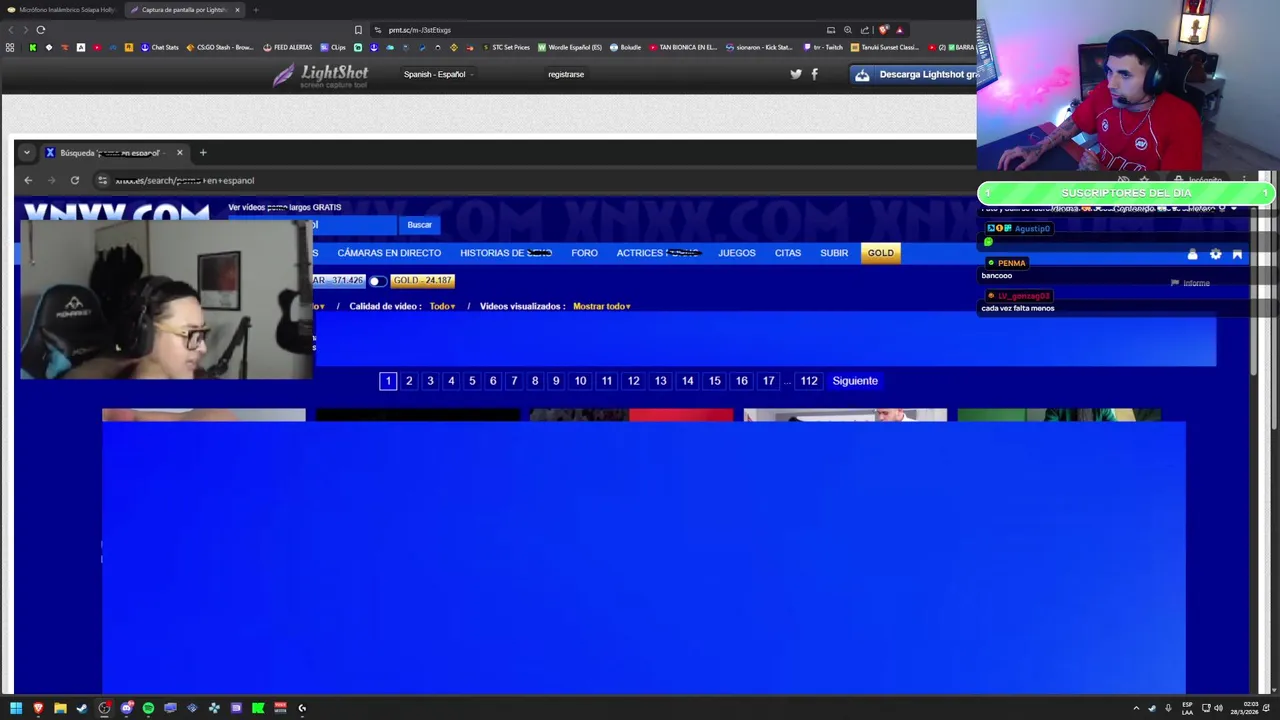This screenshot has width=1280, height=720.
Task: Jump to page 112 in pagination
Action: (x=809, y=381)
